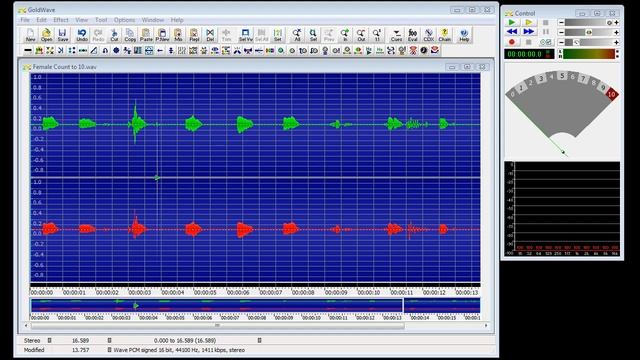The width and height of the screenshot is (640, 360).
Task: Open the Cues toolbar icon
Action: (x=396, y=35)
